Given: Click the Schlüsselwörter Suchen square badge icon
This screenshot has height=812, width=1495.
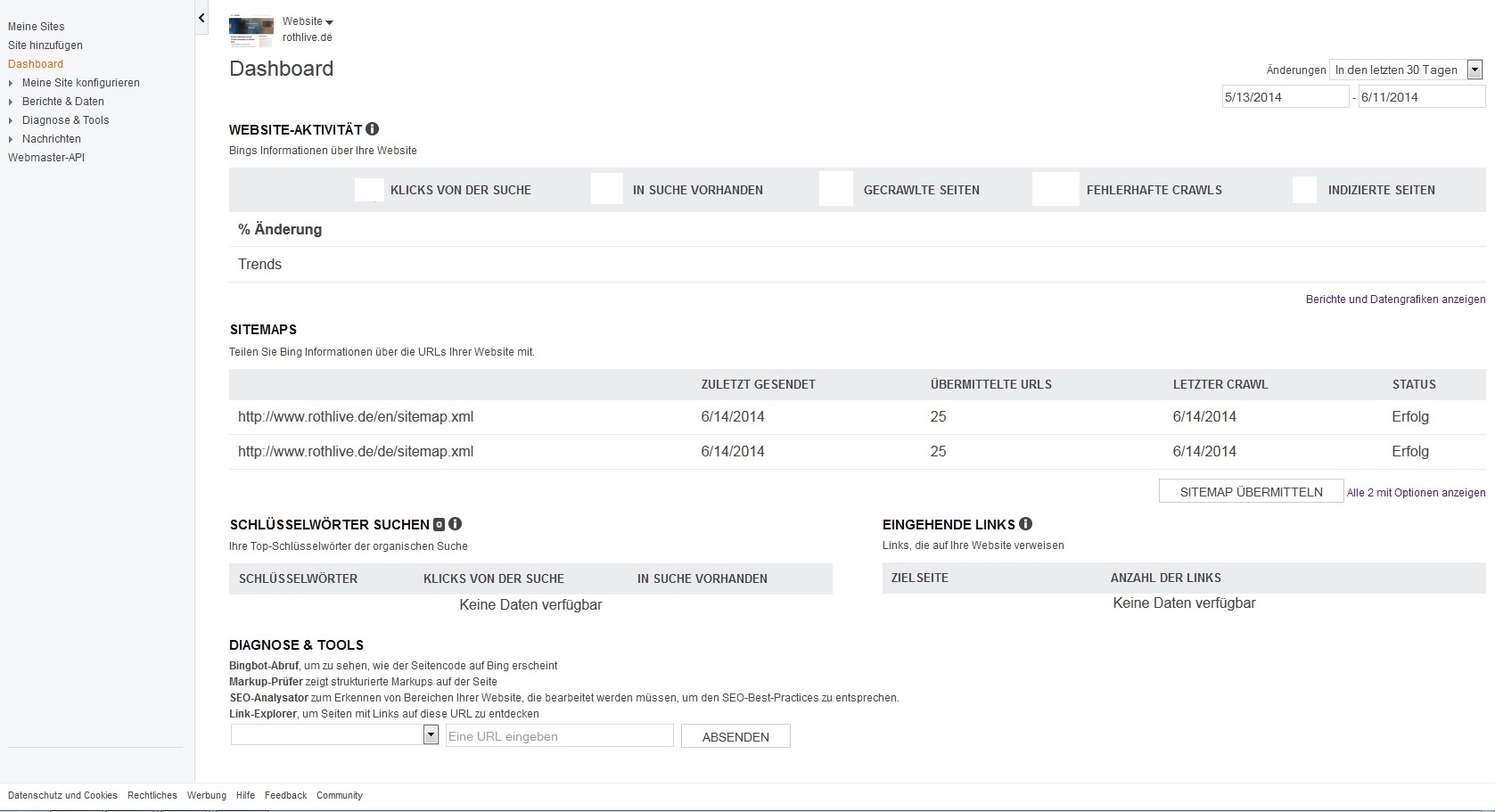Looking at the screenshot, I should coord(439,525).
